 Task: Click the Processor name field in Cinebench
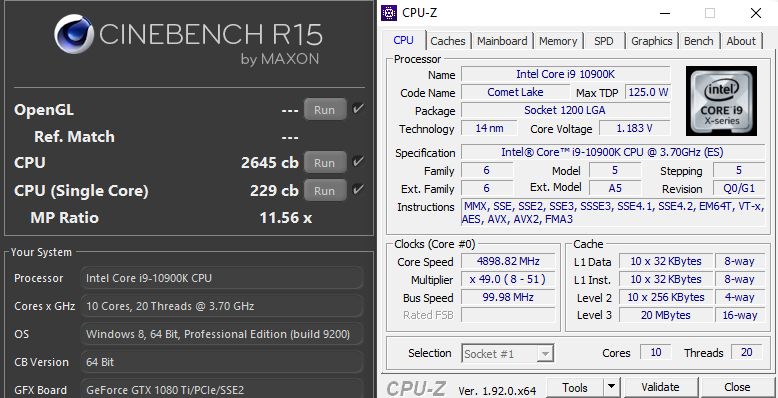(222, 278)
